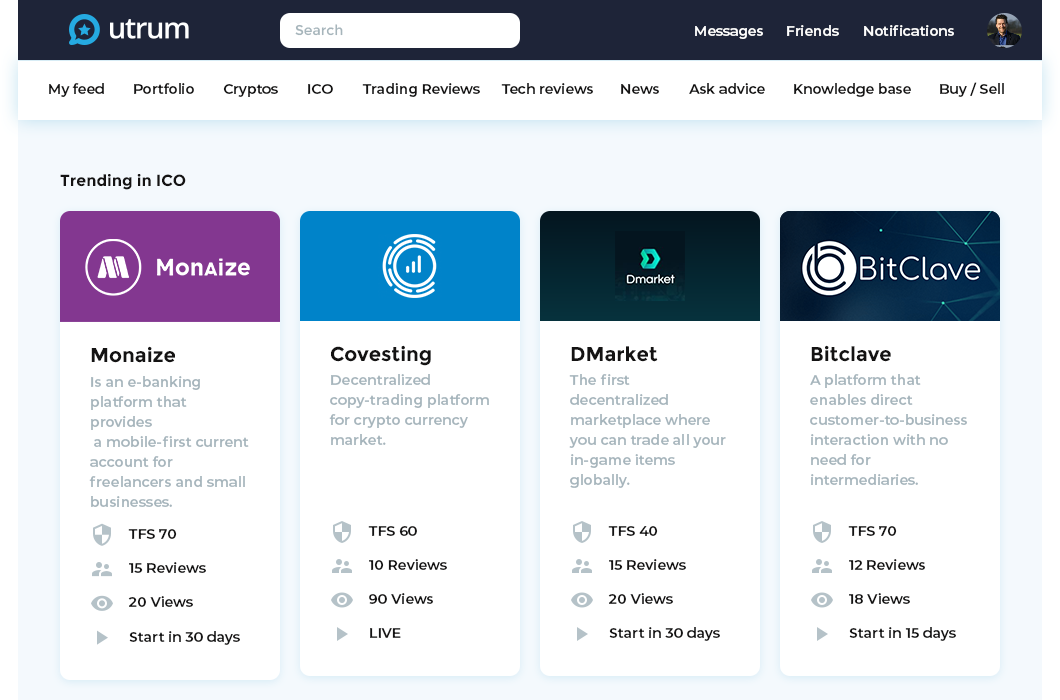Click "TFS 70" on Bitclave card
The height and width of the screenshot is (700, 1060).
point(873,532)
